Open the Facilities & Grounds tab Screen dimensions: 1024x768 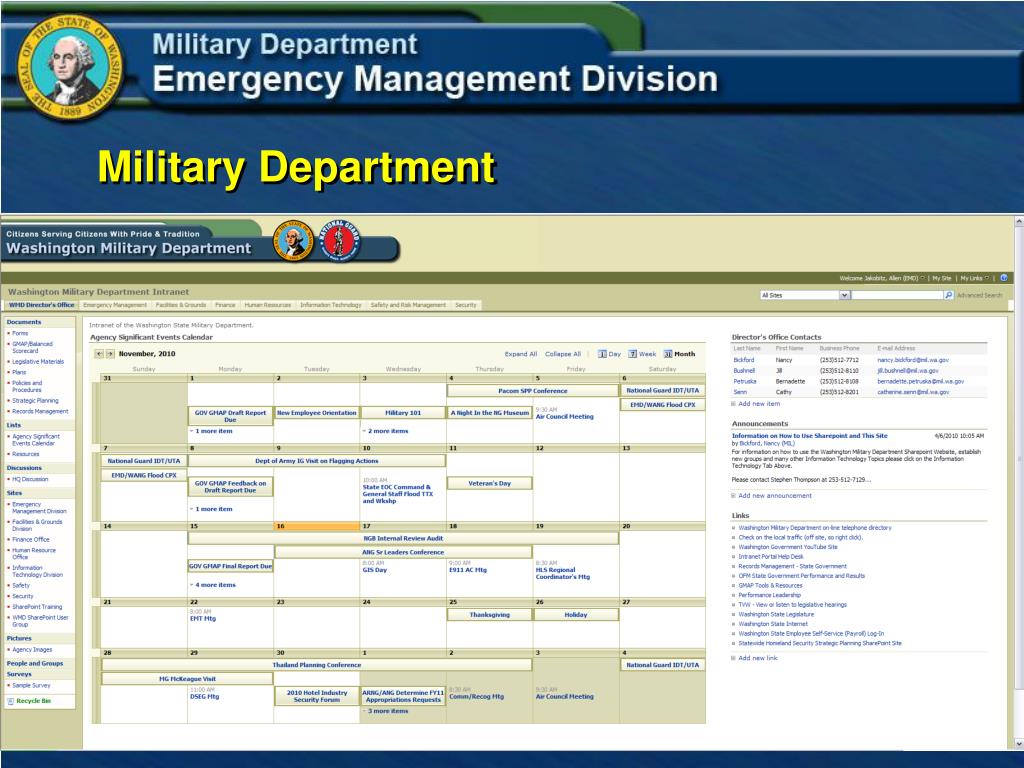[181, 305]
